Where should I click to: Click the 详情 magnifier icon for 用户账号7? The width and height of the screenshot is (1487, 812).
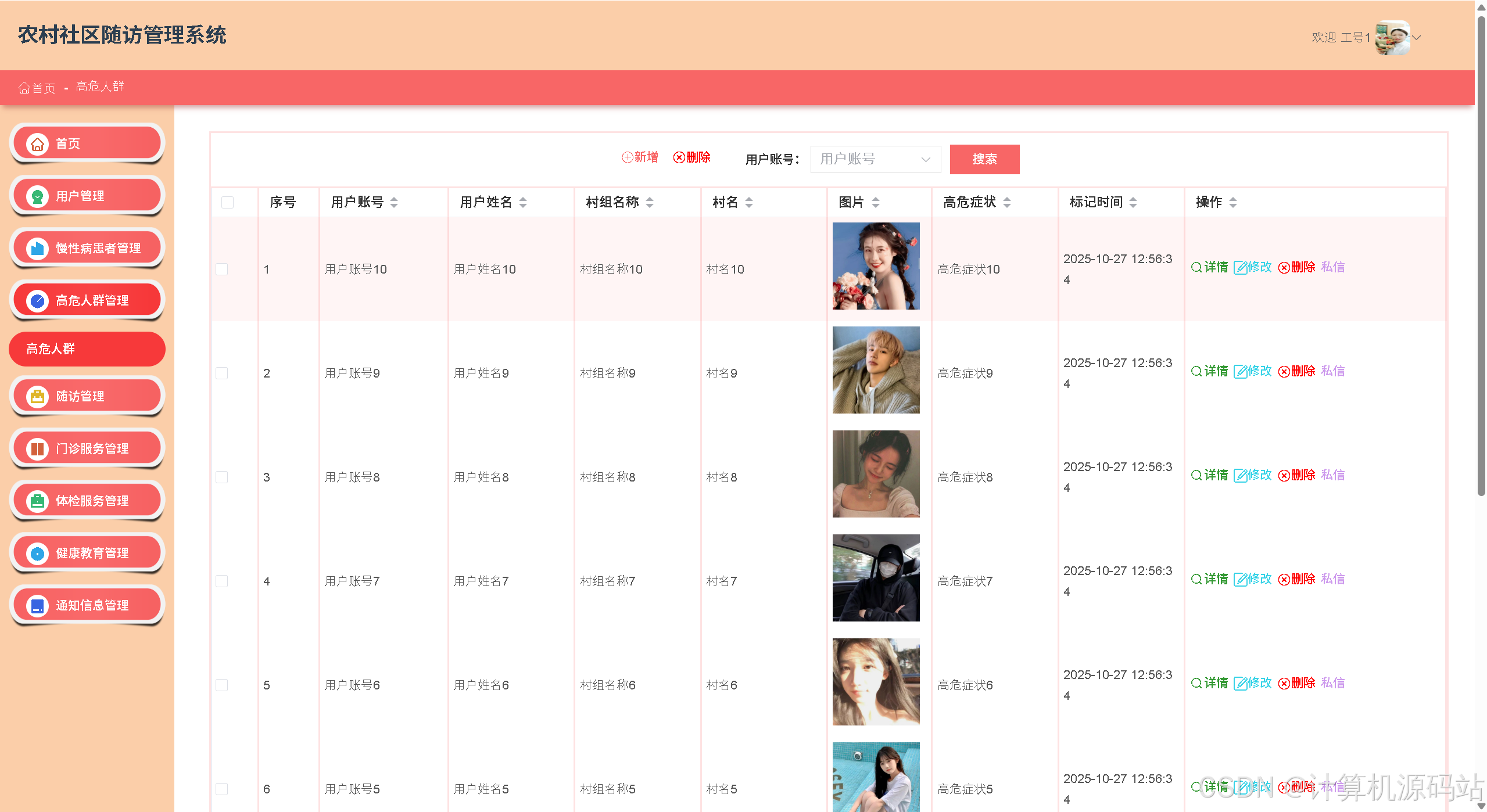tap(1196, 579)
